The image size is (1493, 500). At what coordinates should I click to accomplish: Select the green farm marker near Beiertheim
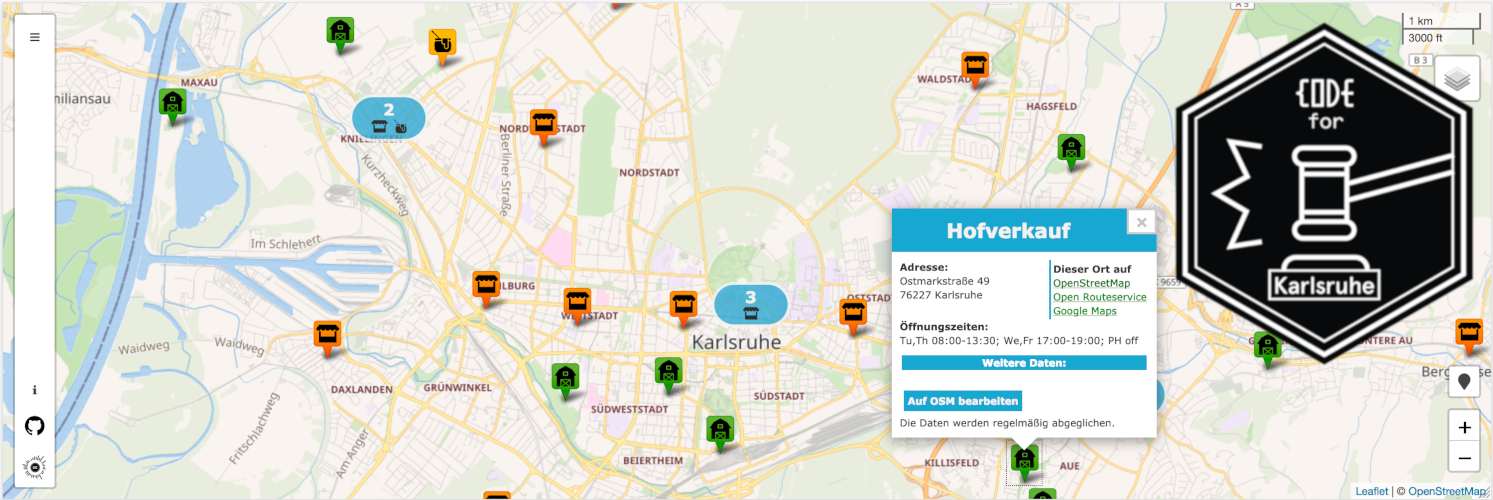tap(719, 434)
